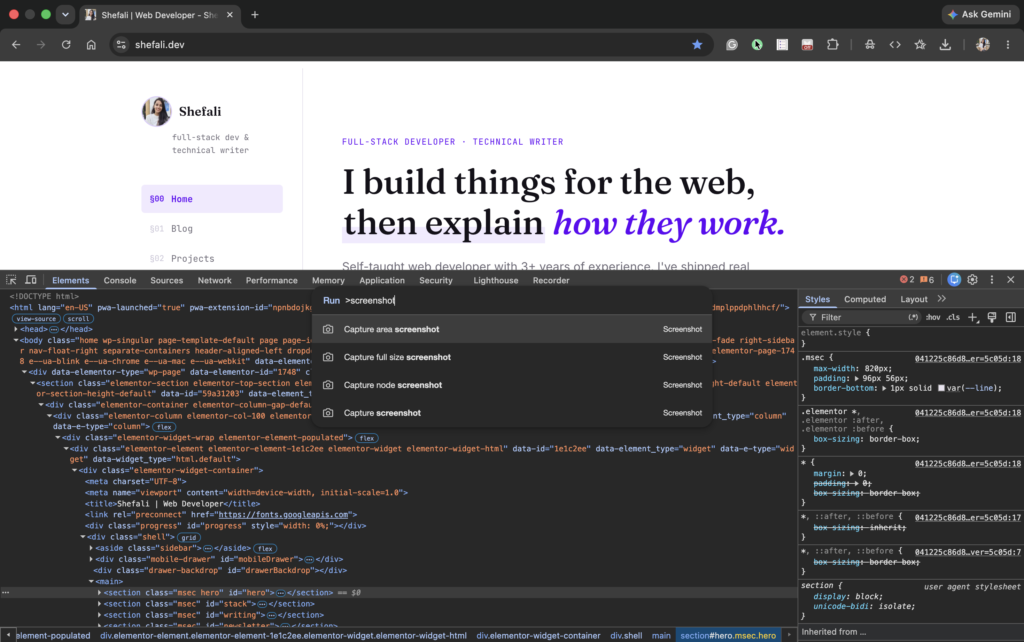Image resolution: width=1024 pixels, height=642 pixels.
Task: Toggle the device toolbar icon
Action: (31, 280)
